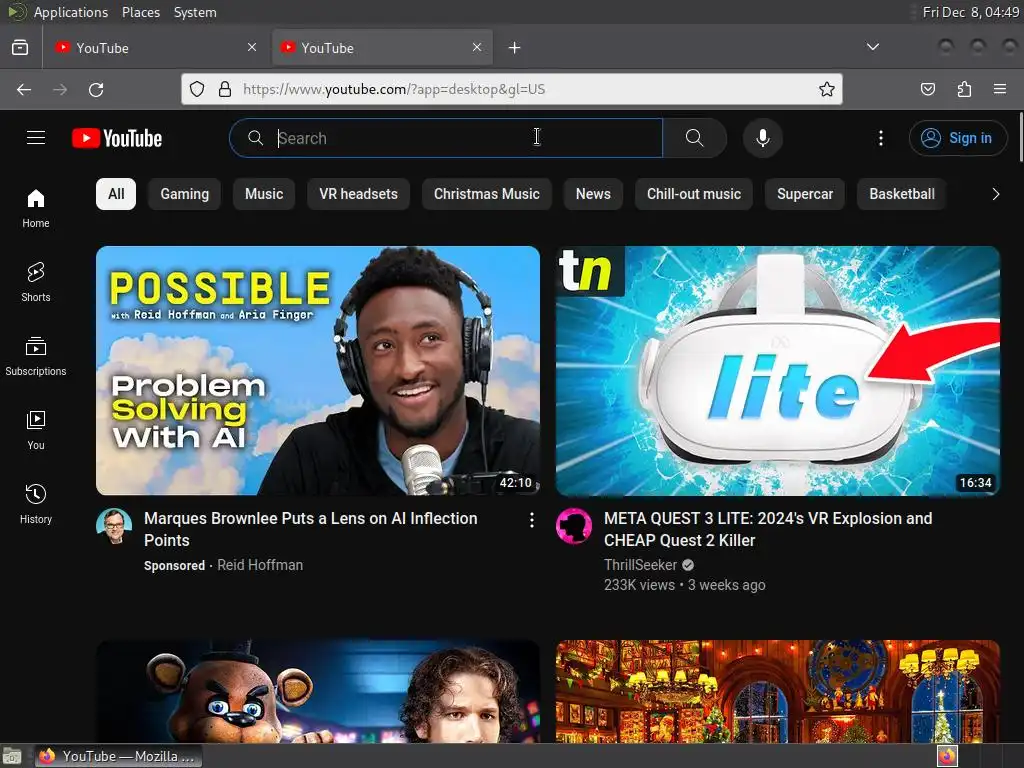Open more options for Marques Brownlee video
Screen dimensions: 1024x768
point(532,520)
